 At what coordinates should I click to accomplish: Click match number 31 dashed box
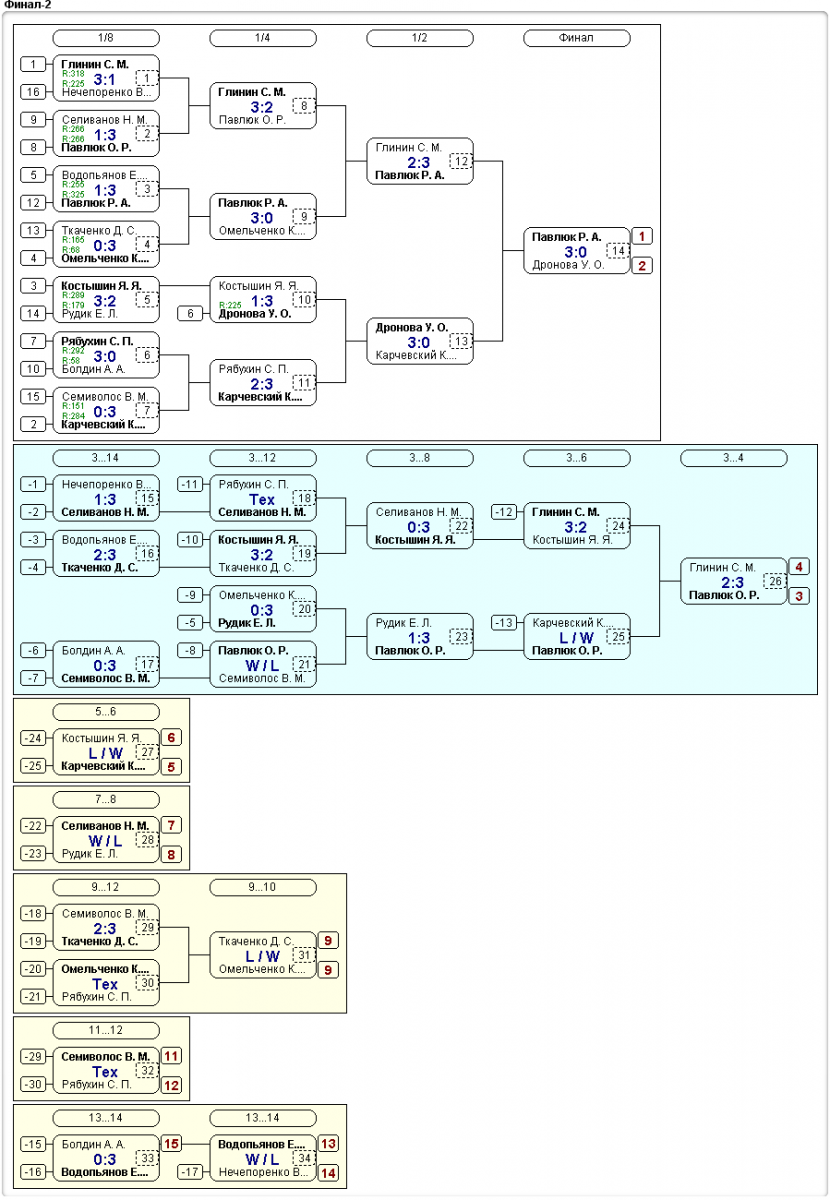pyautogui.click(x=304, y=955)
